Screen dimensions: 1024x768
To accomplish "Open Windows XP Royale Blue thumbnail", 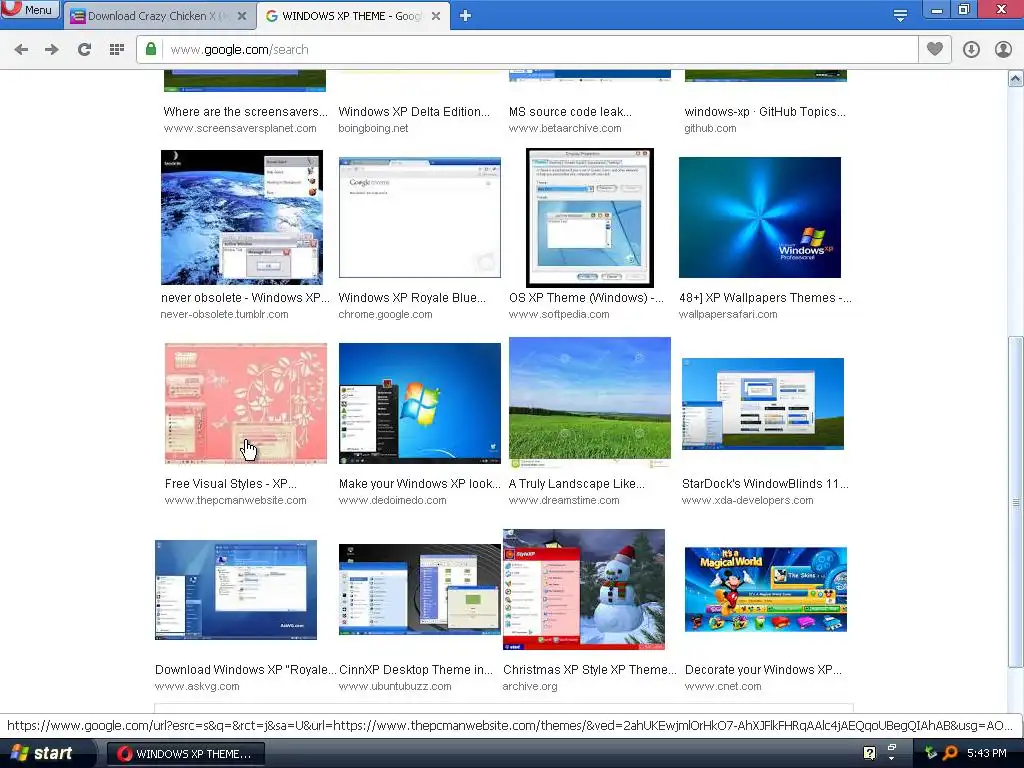I will click(419, 217).
